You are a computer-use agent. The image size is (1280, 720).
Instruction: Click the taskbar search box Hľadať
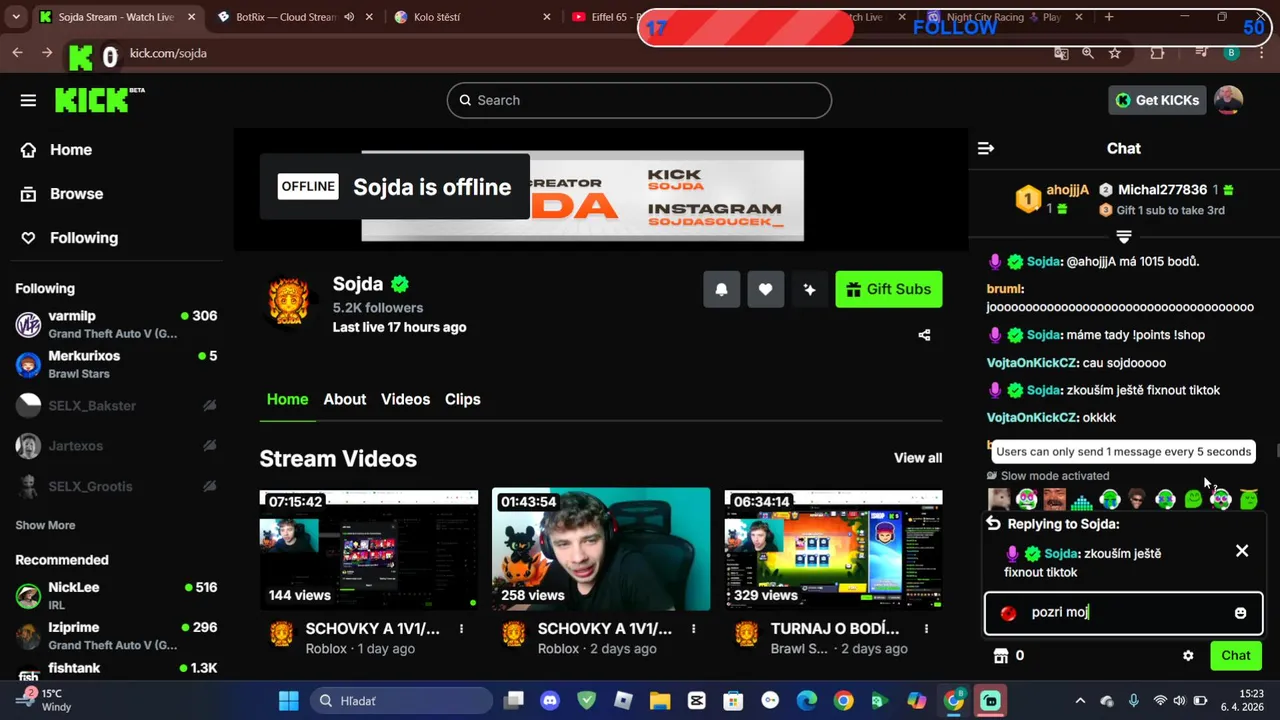point(400,701)
